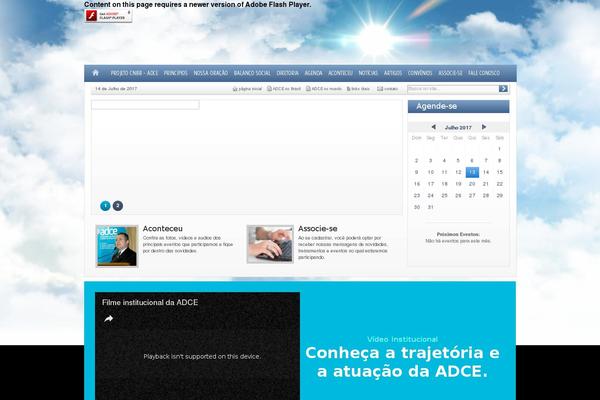Click the Conheça a trajetória headline
Viewport: 600px width, 400px height.
[x=403, y=362]
